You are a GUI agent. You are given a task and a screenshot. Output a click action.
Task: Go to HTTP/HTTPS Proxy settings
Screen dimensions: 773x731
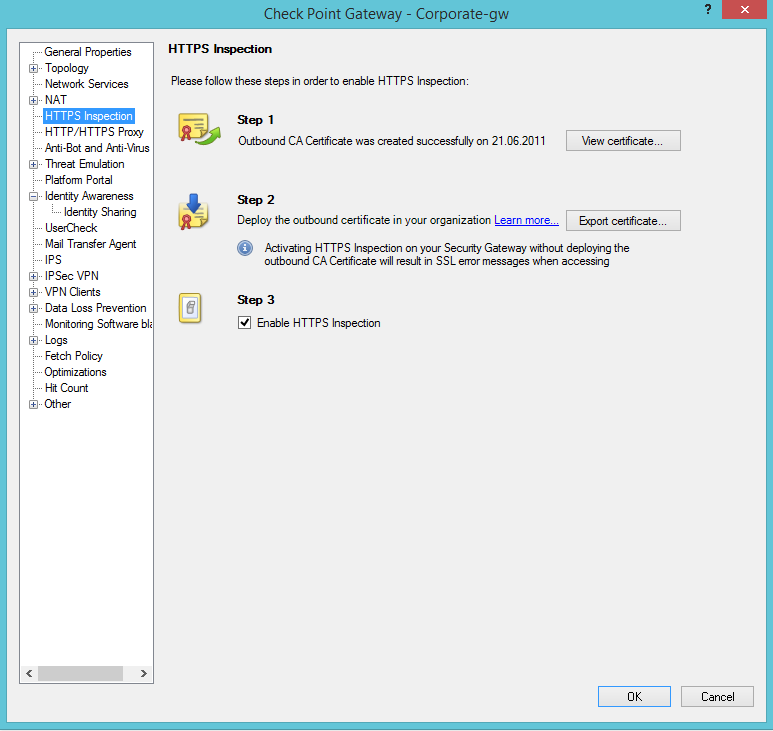click(x=94, y=132)
